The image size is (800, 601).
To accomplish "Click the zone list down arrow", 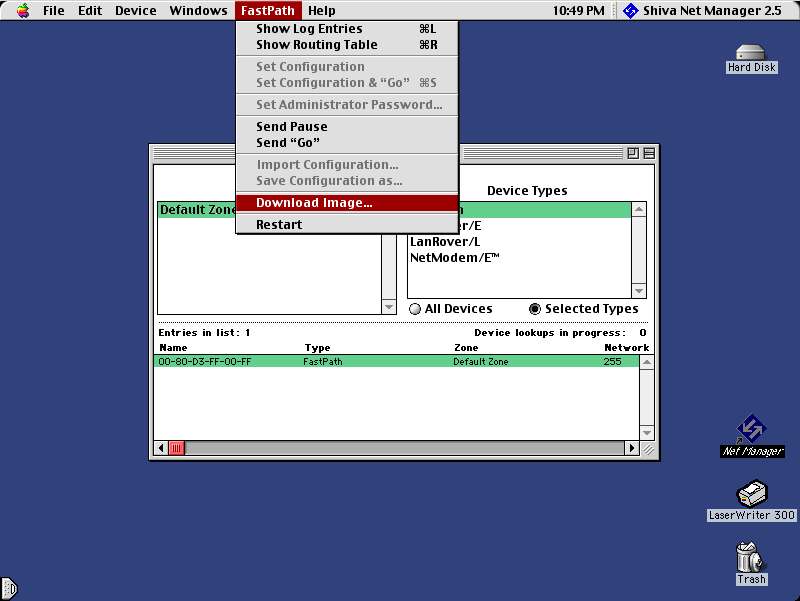I will [x=389, y=307].
